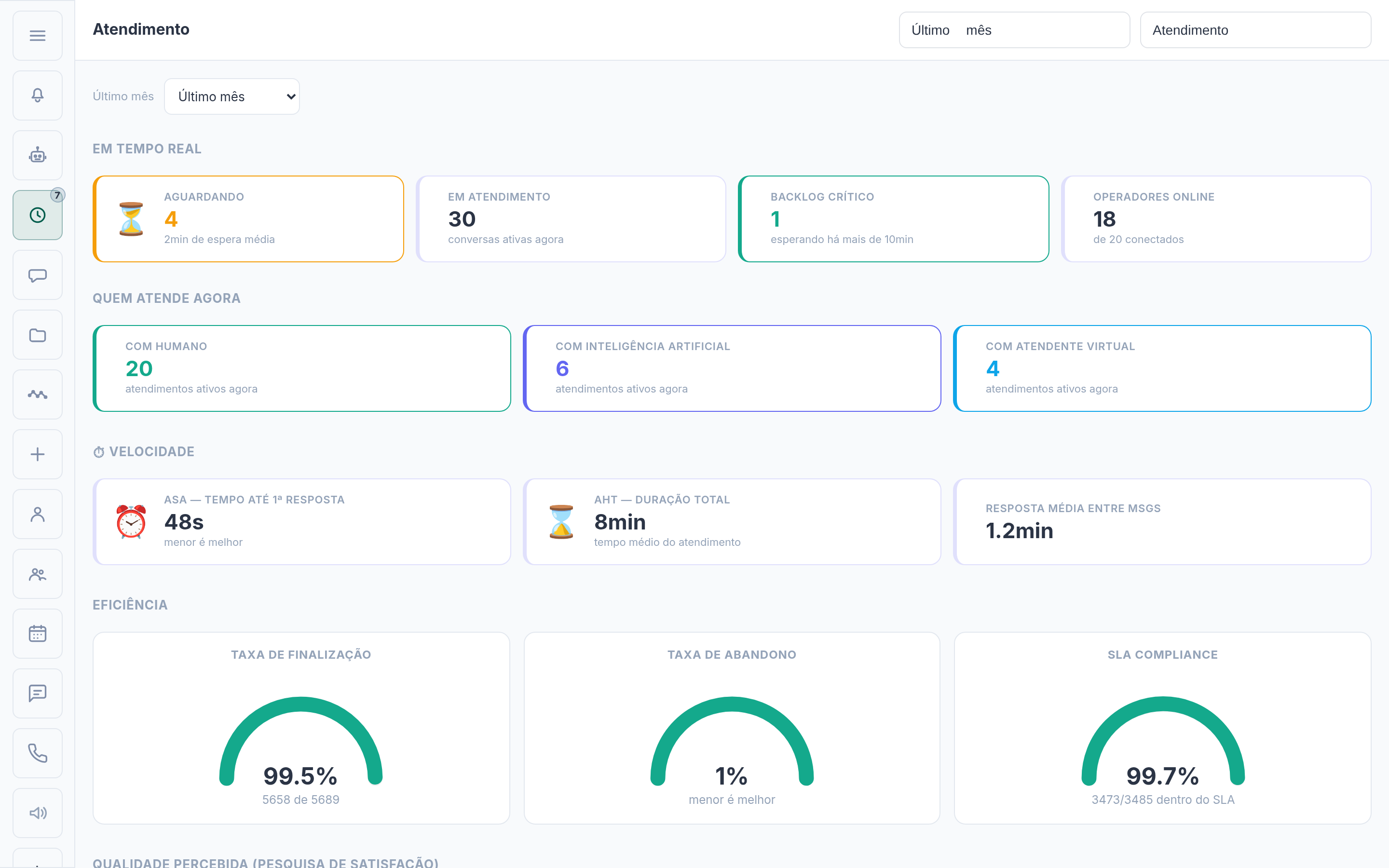
Task: Click Taxa de Finalização gauge
Action: tap(301, 741)
